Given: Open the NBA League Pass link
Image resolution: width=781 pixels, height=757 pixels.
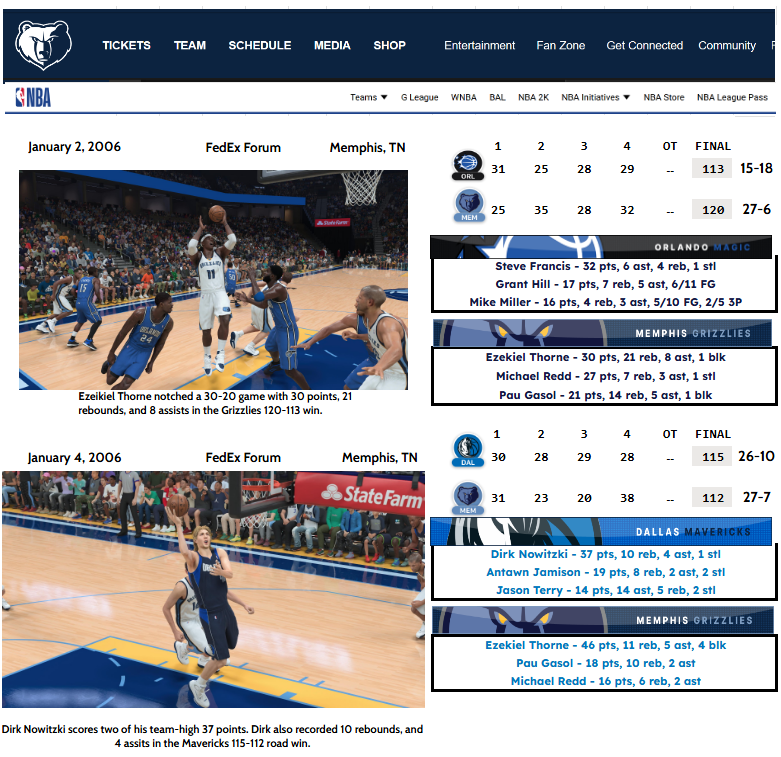Looking at the screenshot, I should pyautogui.click(x=732, y=97).
